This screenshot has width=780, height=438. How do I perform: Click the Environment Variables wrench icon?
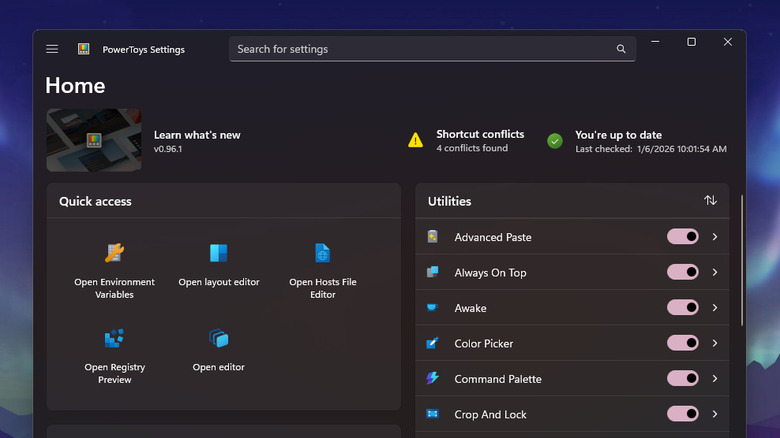pyautogui.click(x=114, y=253)
